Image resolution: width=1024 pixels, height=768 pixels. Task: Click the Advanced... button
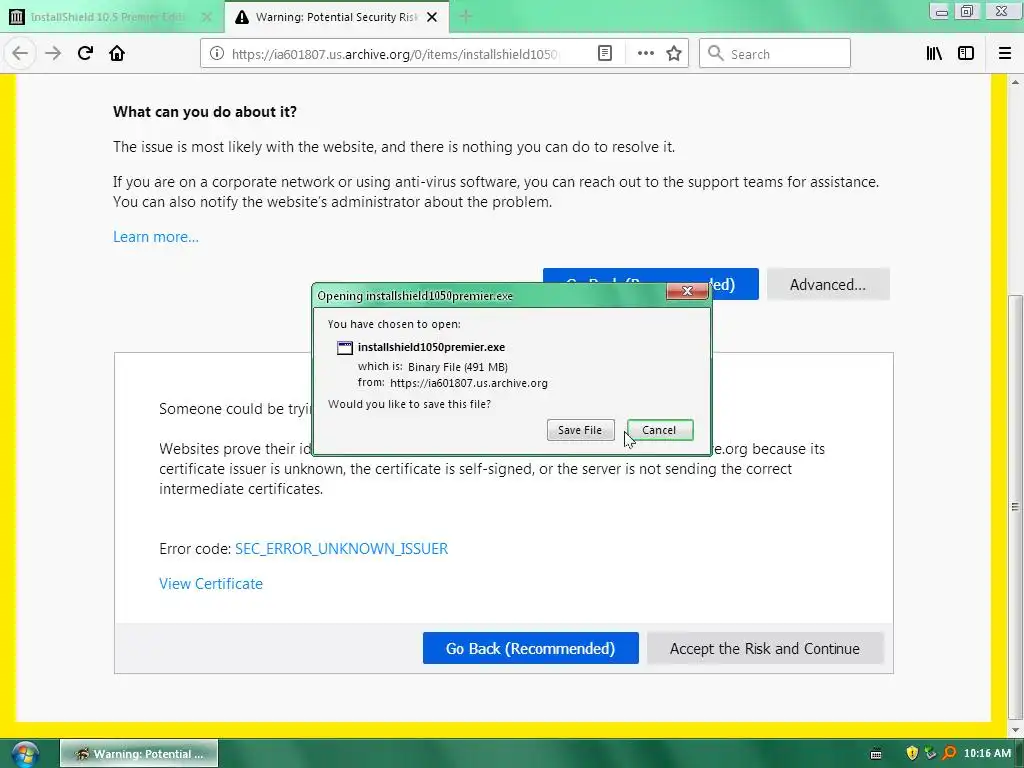[x=827, y=285]
